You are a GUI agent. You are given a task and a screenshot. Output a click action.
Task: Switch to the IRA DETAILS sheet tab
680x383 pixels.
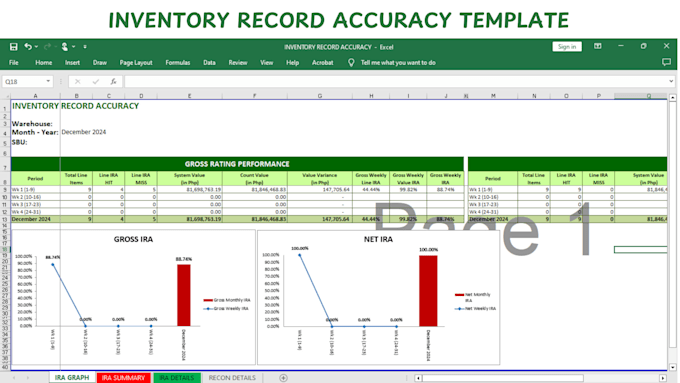click(177, 378)
